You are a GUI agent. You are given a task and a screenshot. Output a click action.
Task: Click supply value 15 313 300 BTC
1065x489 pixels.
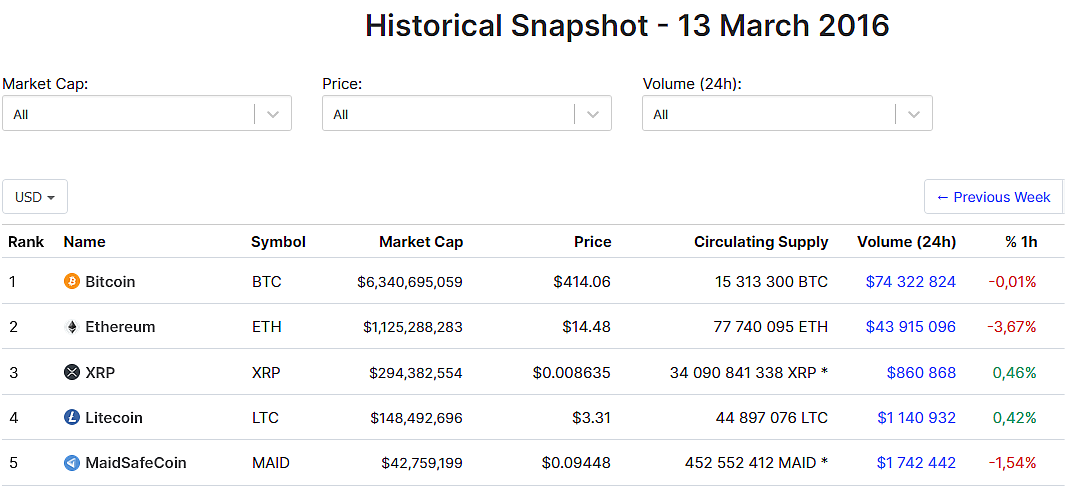772,281
